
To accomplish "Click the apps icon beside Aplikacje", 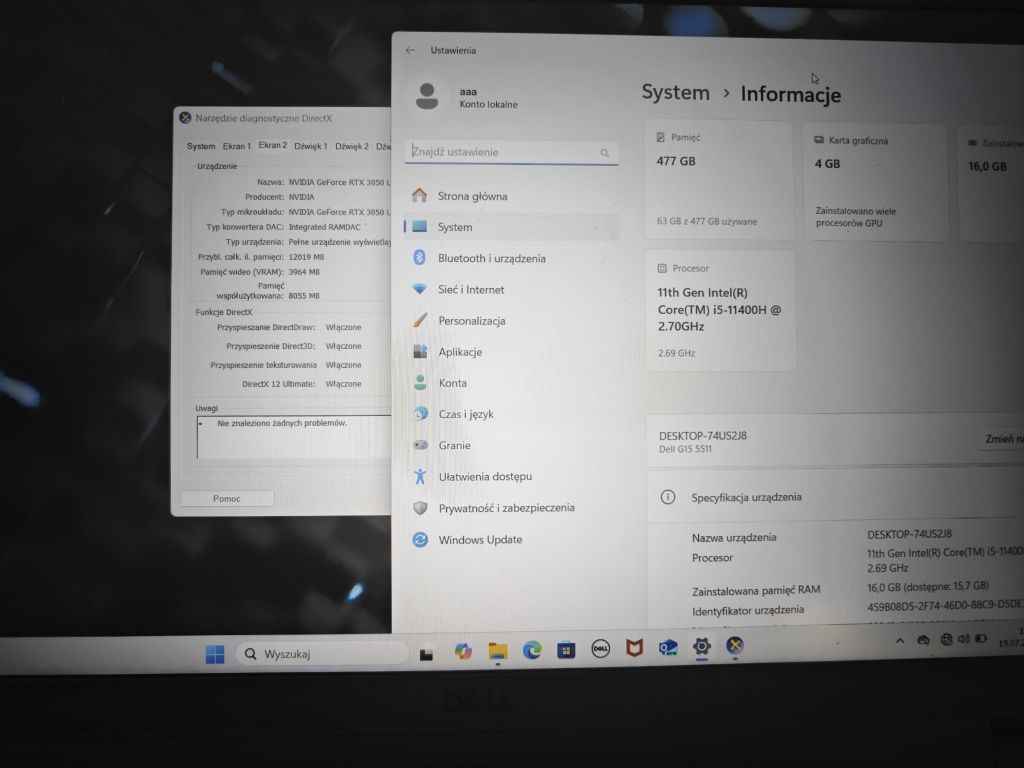I will pyautogui.click(x=420, y=351).
